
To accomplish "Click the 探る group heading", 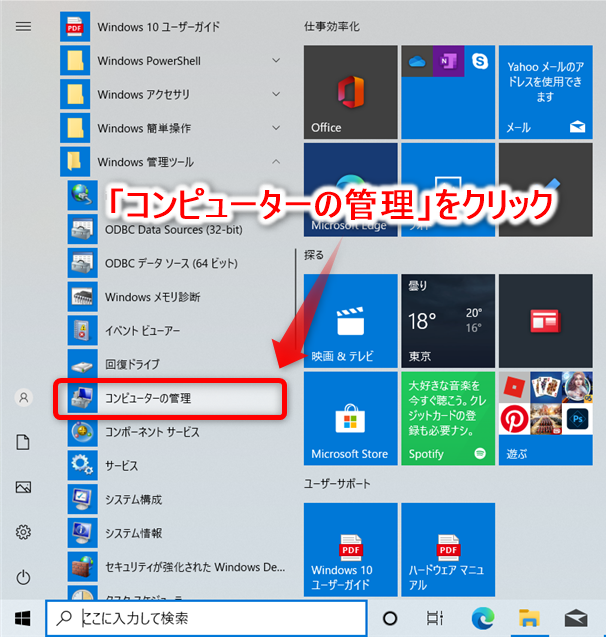I will coord(314,255).
